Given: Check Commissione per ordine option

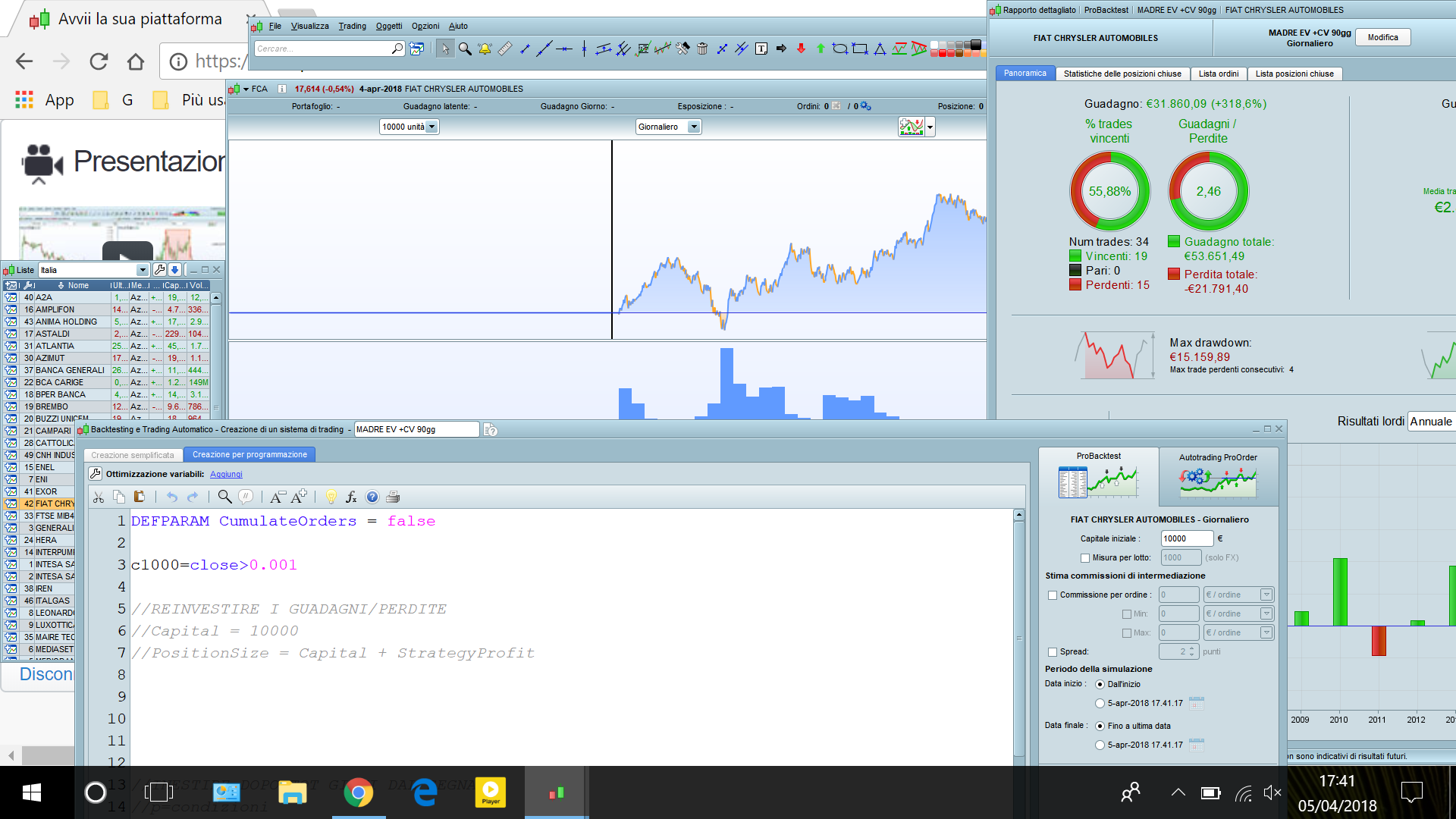Looking at the screenshot, I should point(1053,595).
